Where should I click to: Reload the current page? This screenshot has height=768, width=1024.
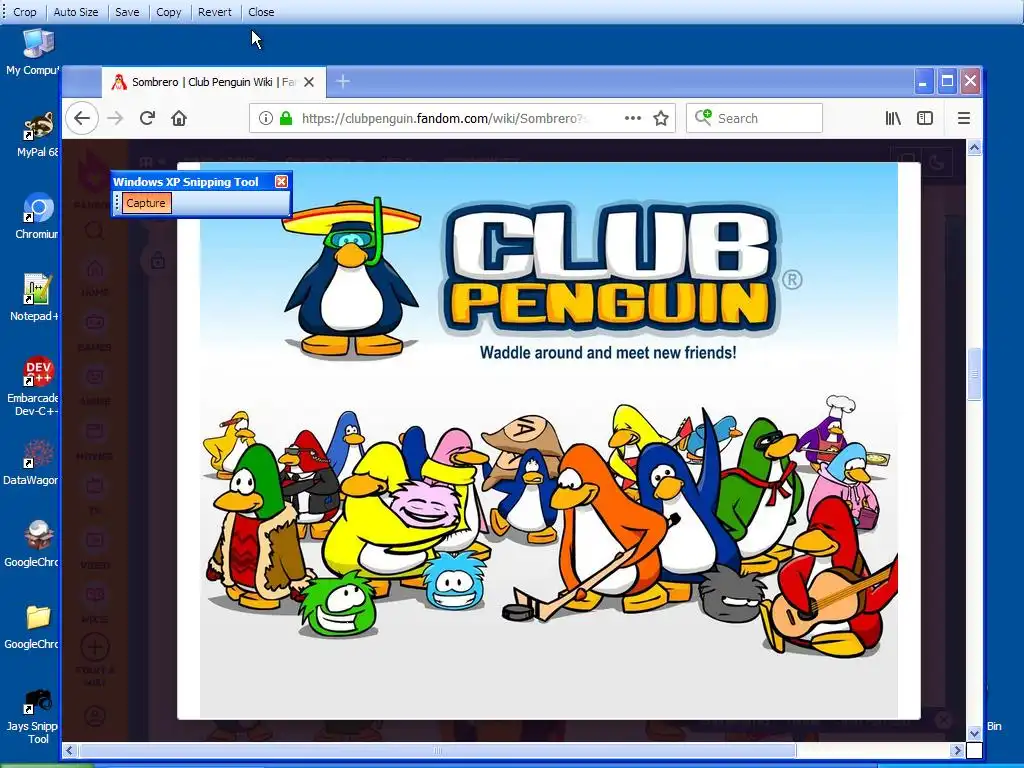148,118
